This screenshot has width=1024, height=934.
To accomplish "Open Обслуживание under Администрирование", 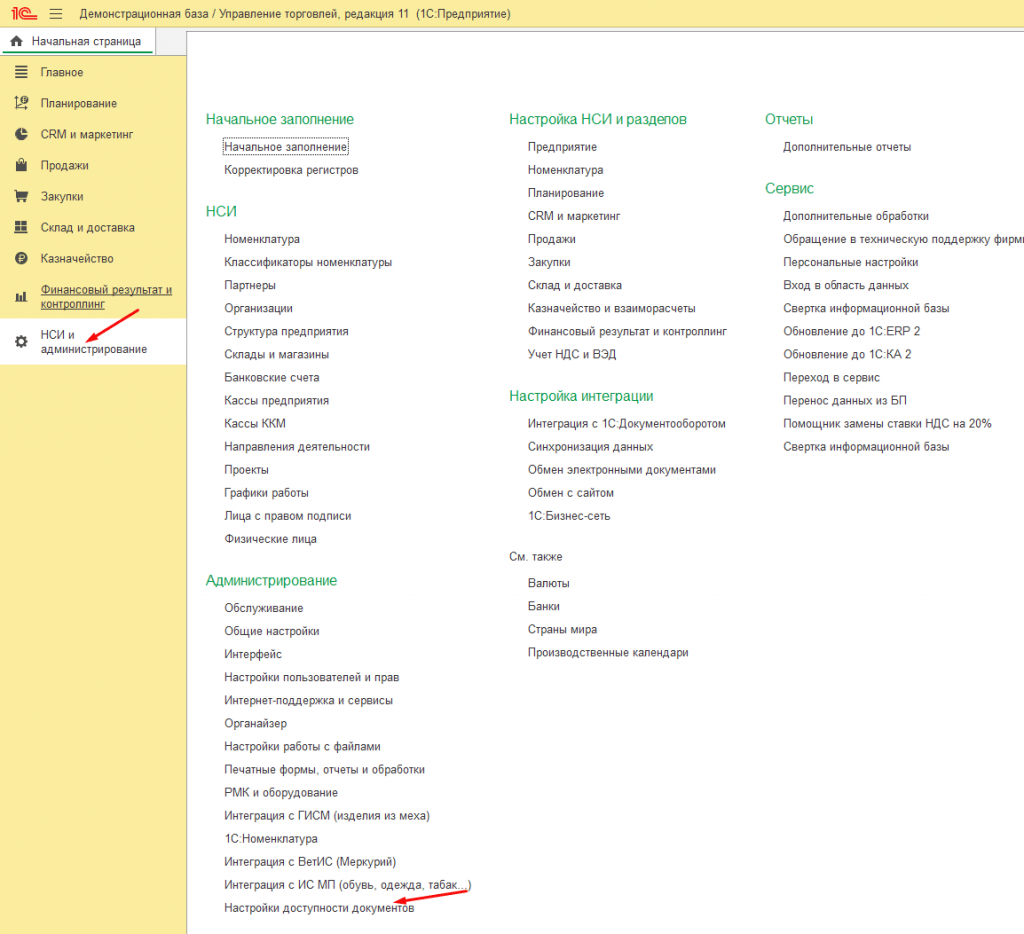I will coord(264,608).
